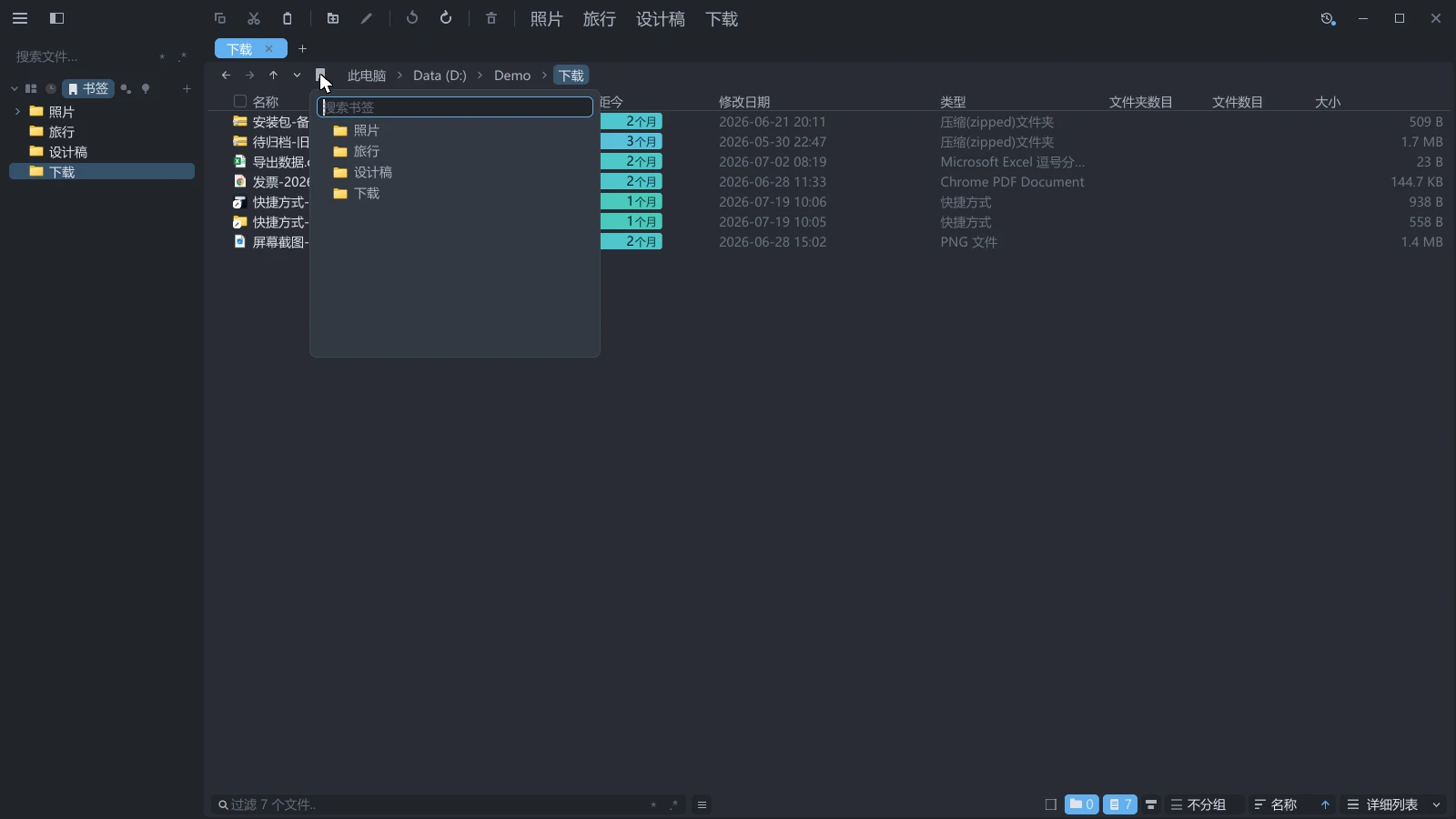Screen dimensions: 1456x819
Task: Collapse the sidebar section chevron
Action: tap(15, 88)
